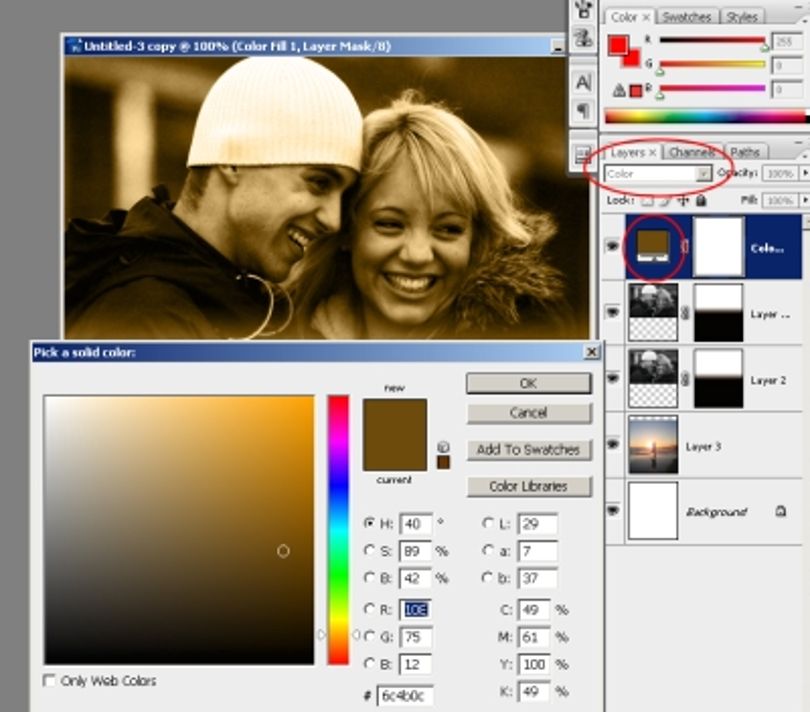Viewport: 810px width, 712px height.
Task: Expand the Fill slider arrow
Action: point(804,199)
